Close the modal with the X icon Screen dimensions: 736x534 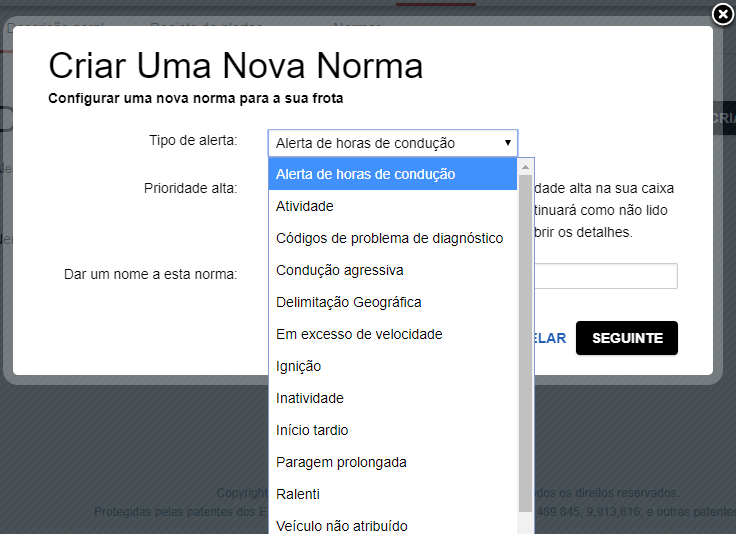(723, 15)
